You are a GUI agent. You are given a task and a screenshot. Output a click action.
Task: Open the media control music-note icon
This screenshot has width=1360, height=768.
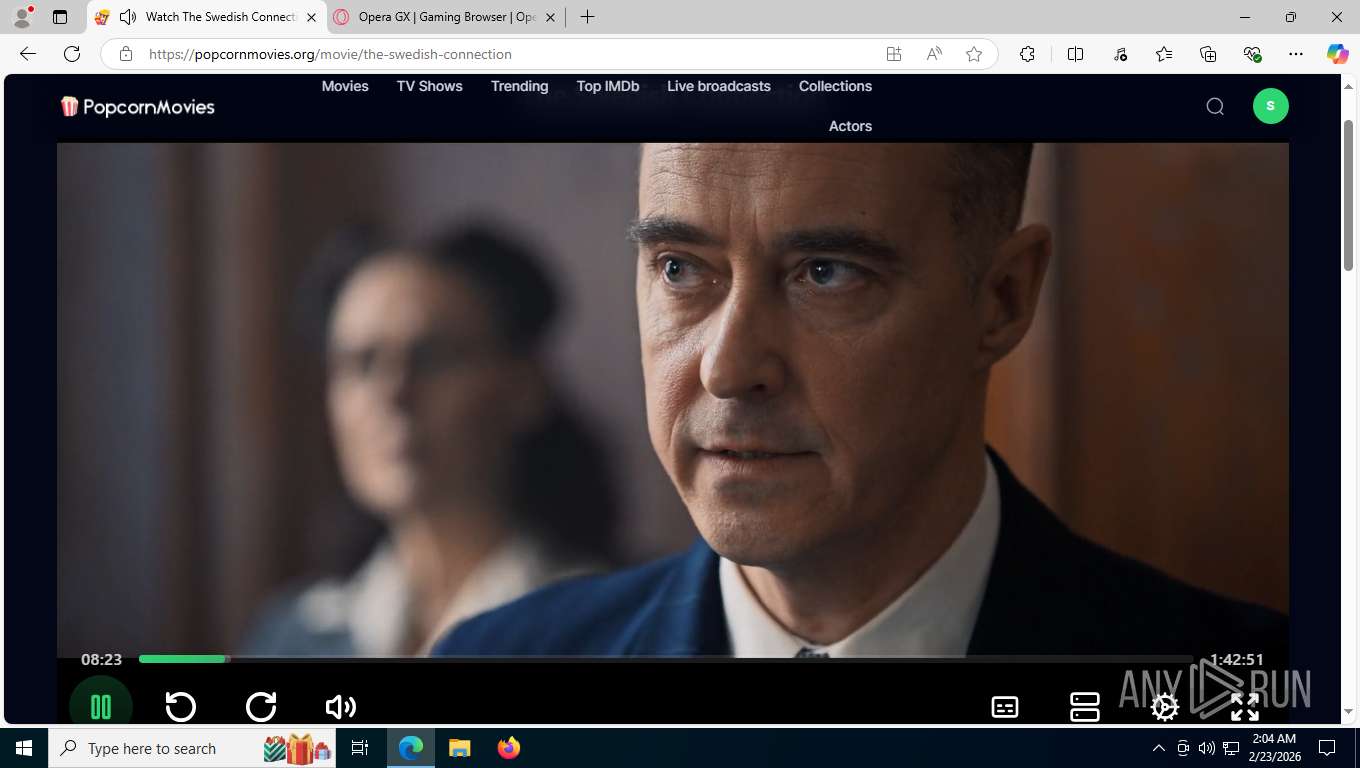click(1120, 54)
